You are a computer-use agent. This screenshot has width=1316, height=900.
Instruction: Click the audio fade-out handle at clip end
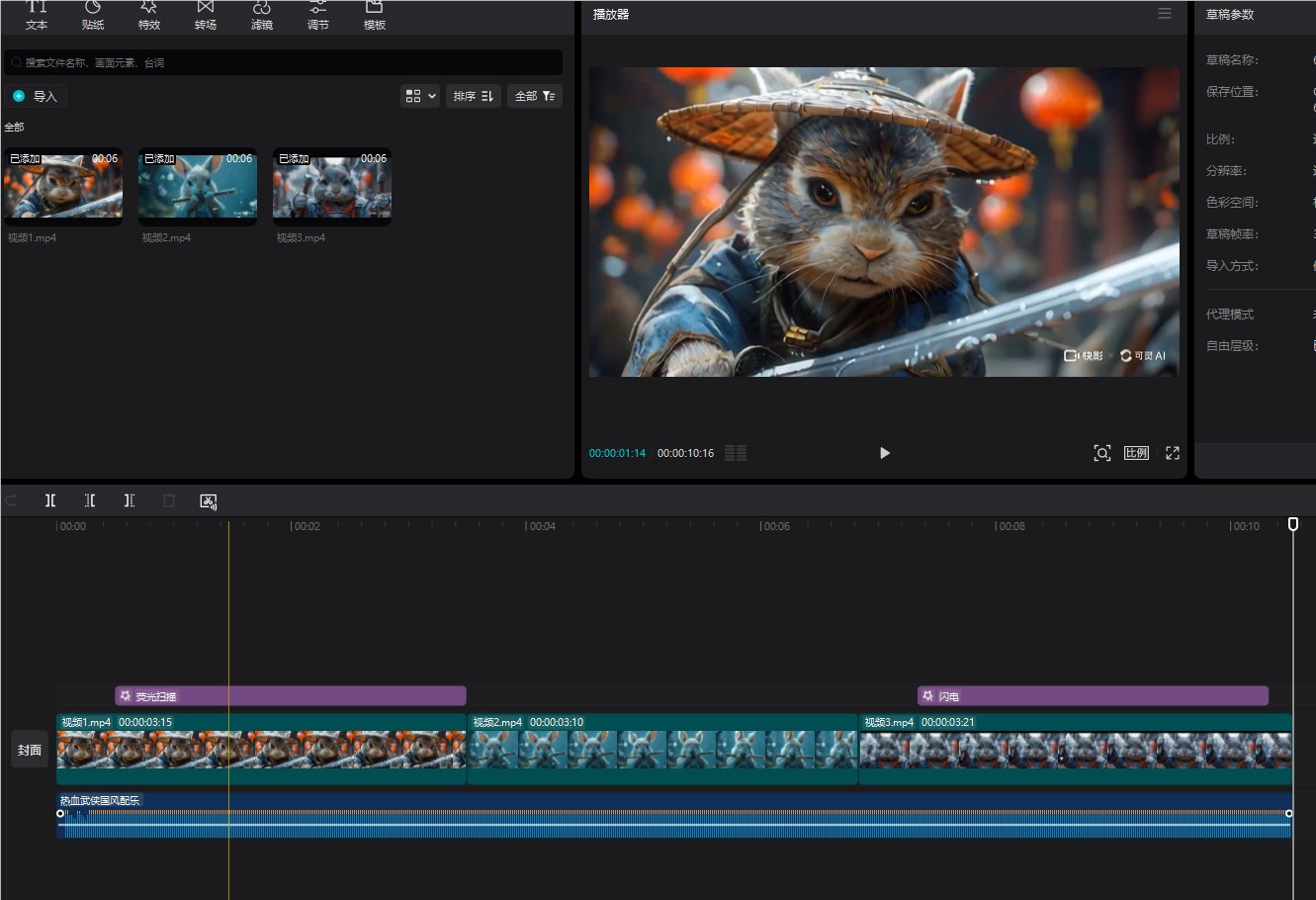[x=1288, y=814]
